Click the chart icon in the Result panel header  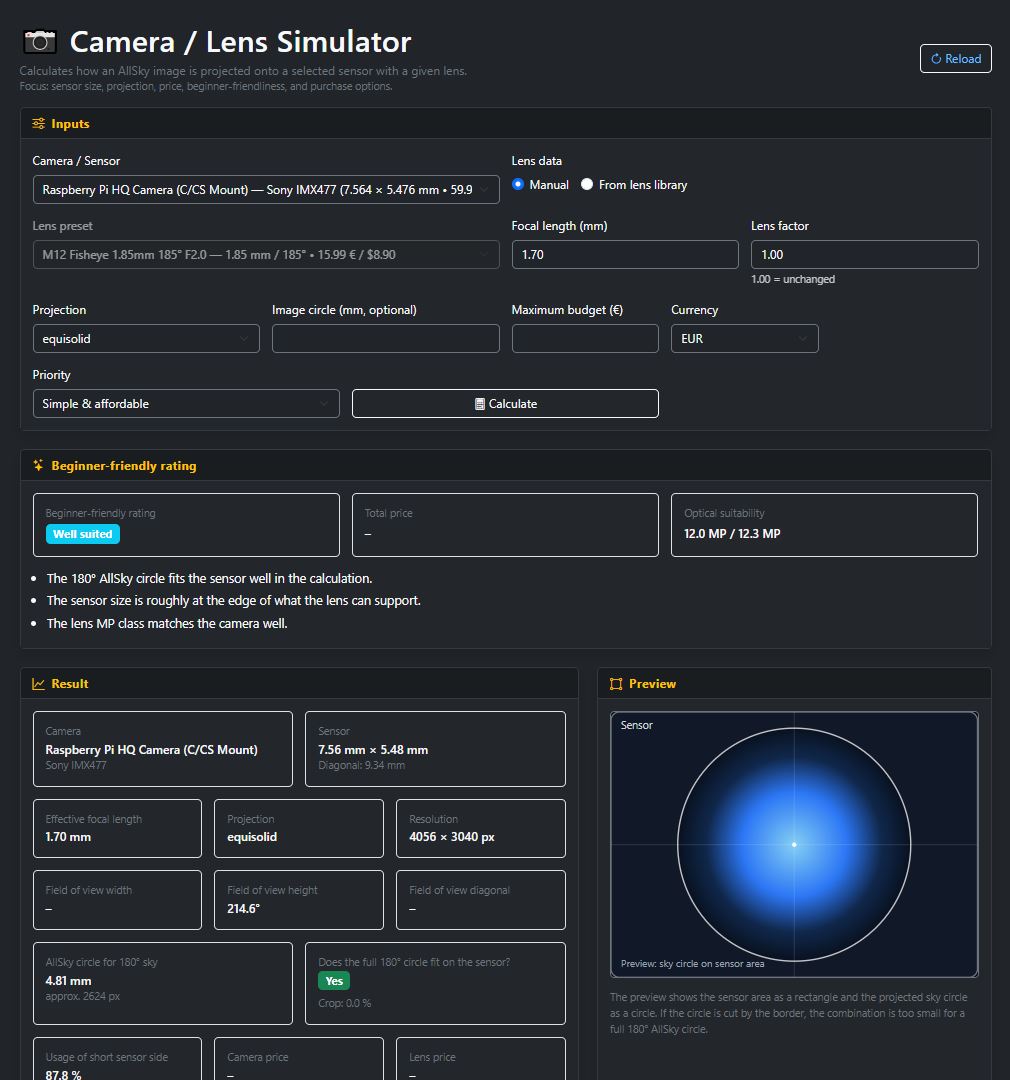(37, 683)
